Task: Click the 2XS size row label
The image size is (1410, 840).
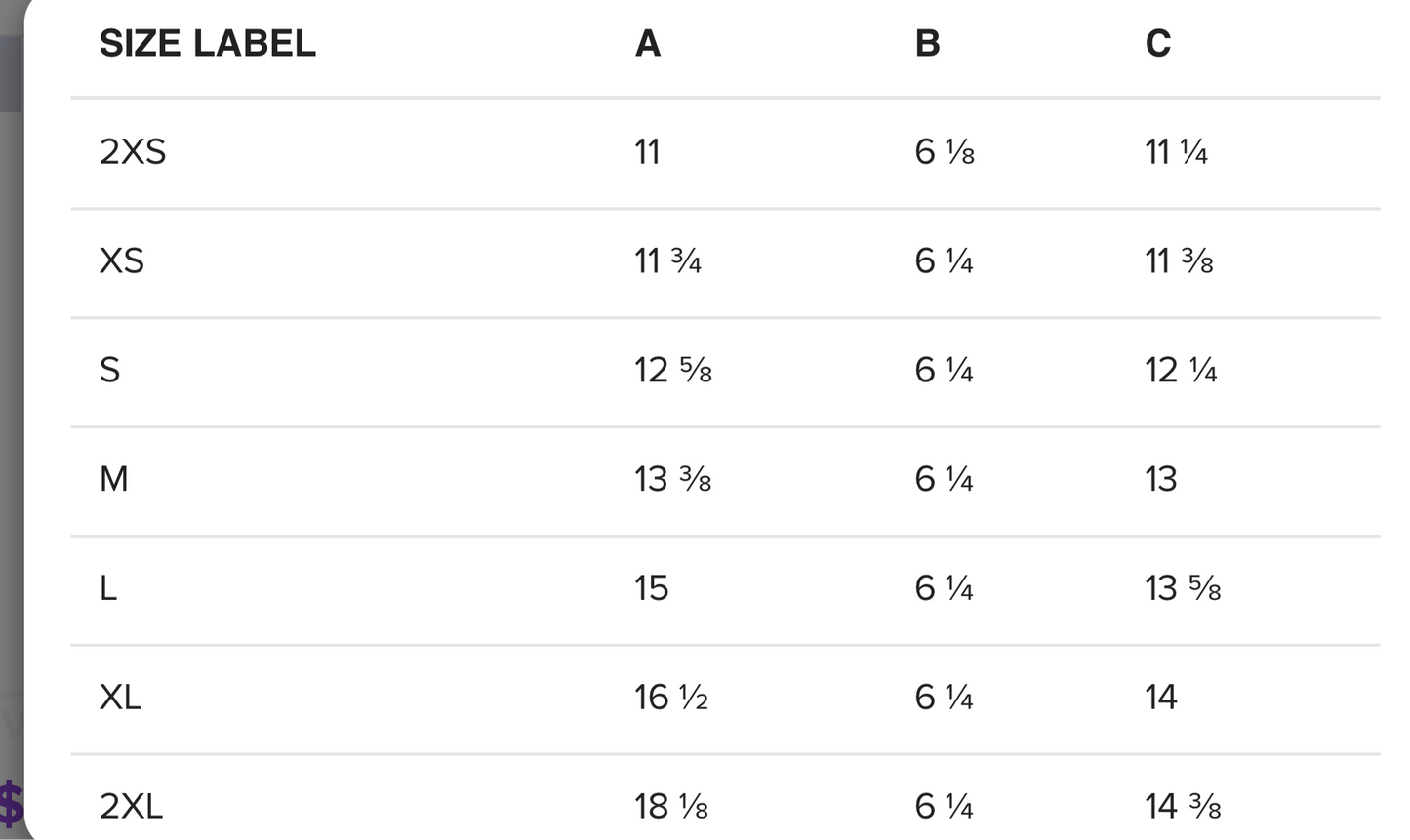Action: [x=133, y=152]
